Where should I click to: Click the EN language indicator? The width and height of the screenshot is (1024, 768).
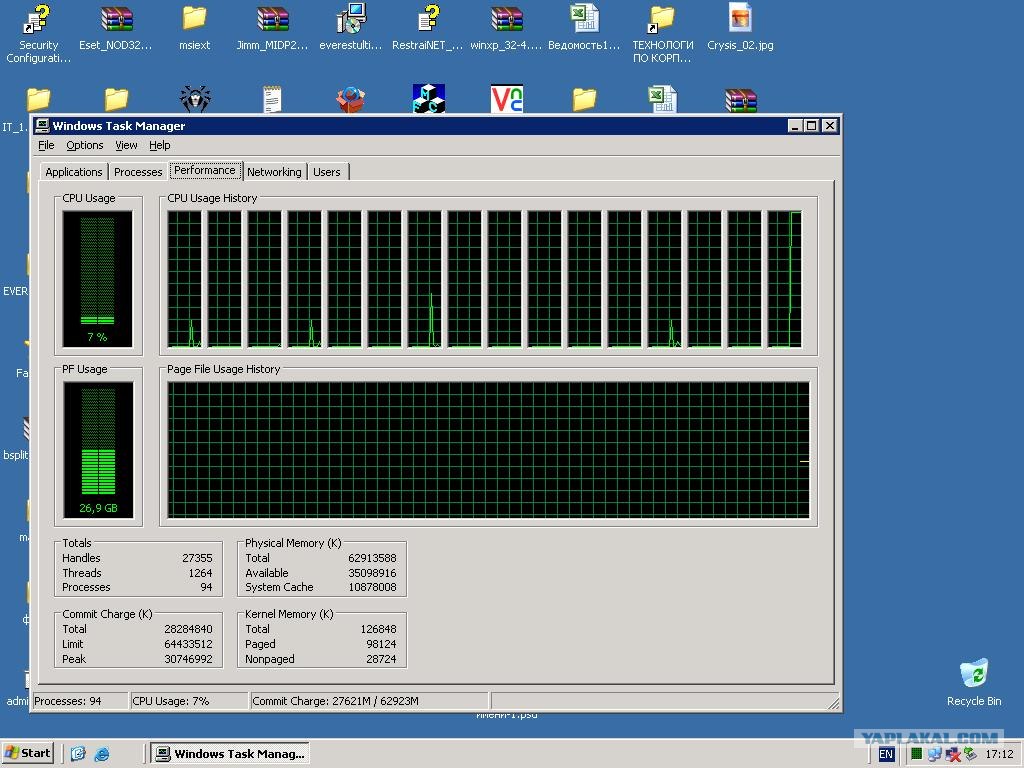886,754
